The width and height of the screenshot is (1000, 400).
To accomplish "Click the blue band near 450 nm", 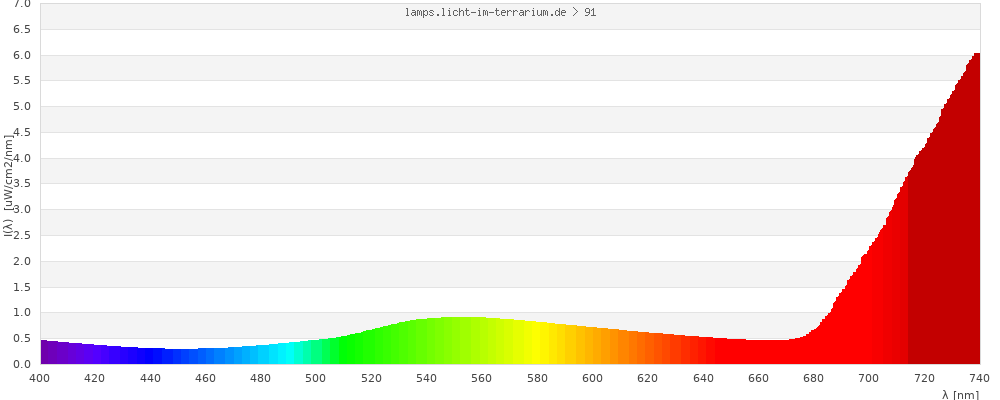I will [x=178, y=356].
